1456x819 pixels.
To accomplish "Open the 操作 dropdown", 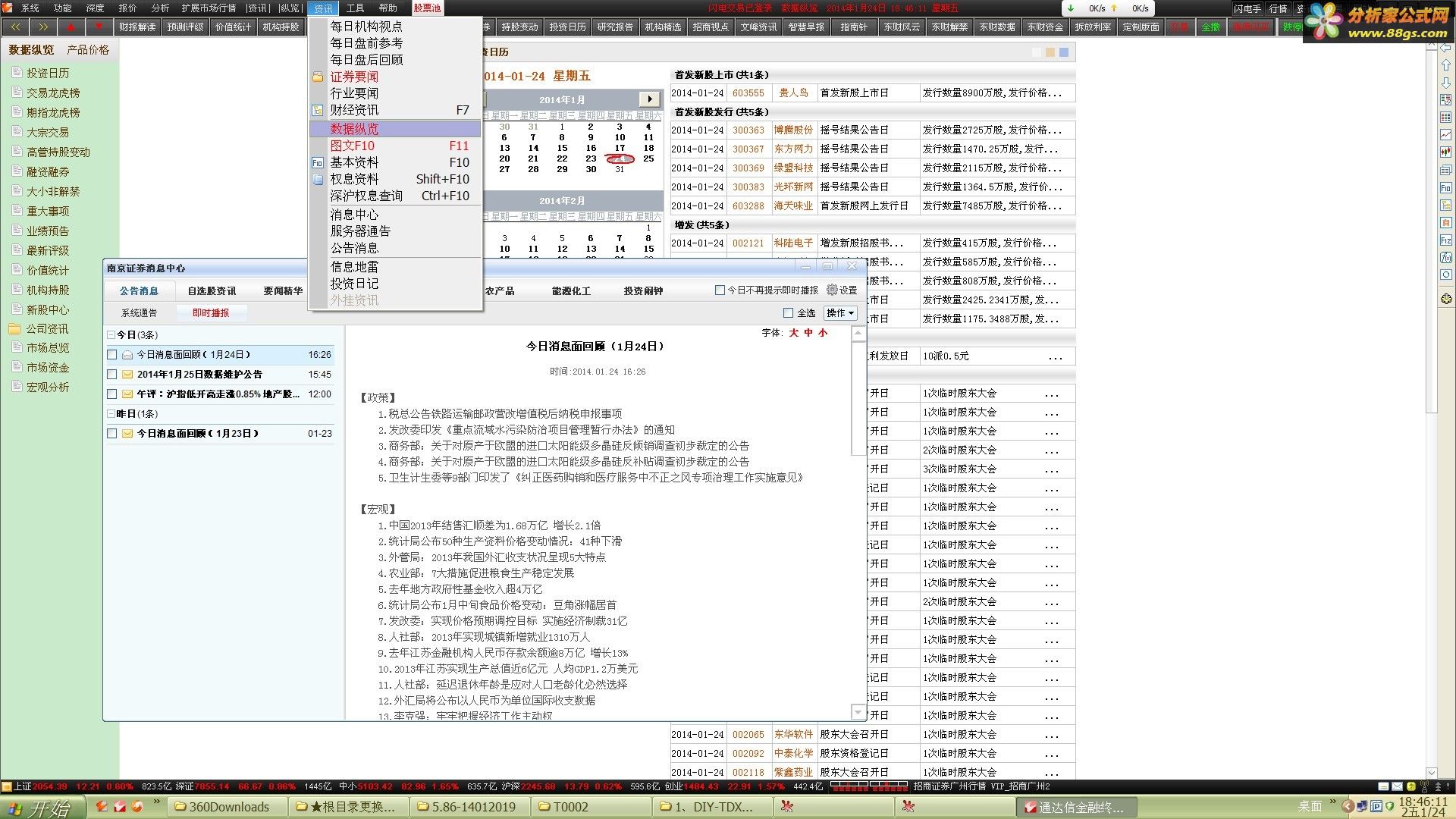I will pyautogui.click(x=840, y=313).
